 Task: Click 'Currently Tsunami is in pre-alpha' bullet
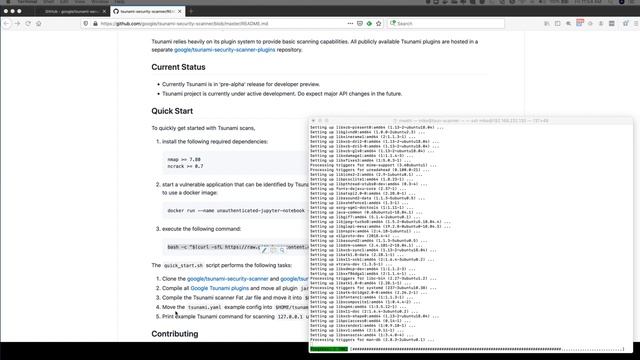[241, 84]
